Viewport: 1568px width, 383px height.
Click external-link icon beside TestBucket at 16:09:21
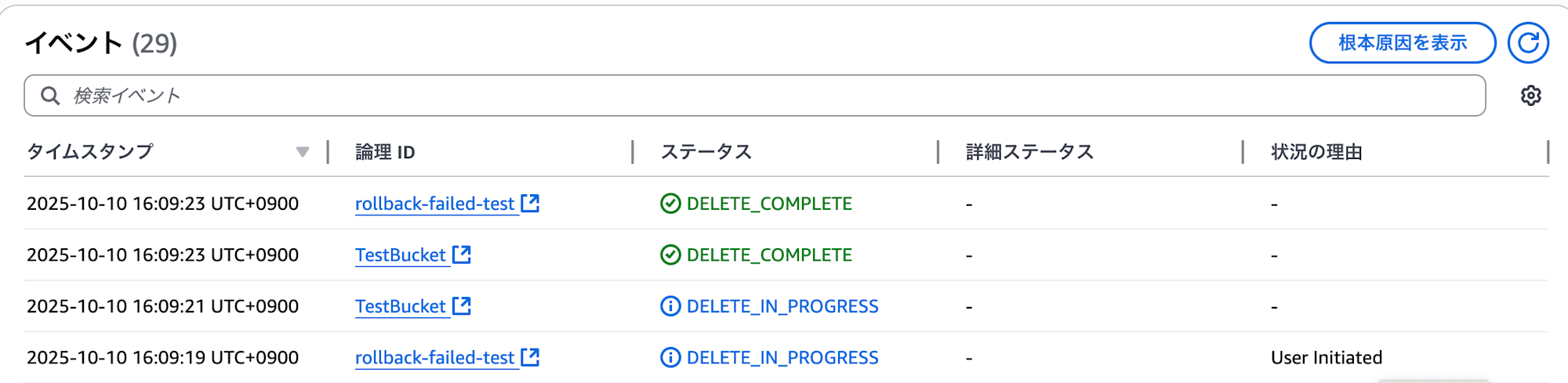tap(462, 306)
